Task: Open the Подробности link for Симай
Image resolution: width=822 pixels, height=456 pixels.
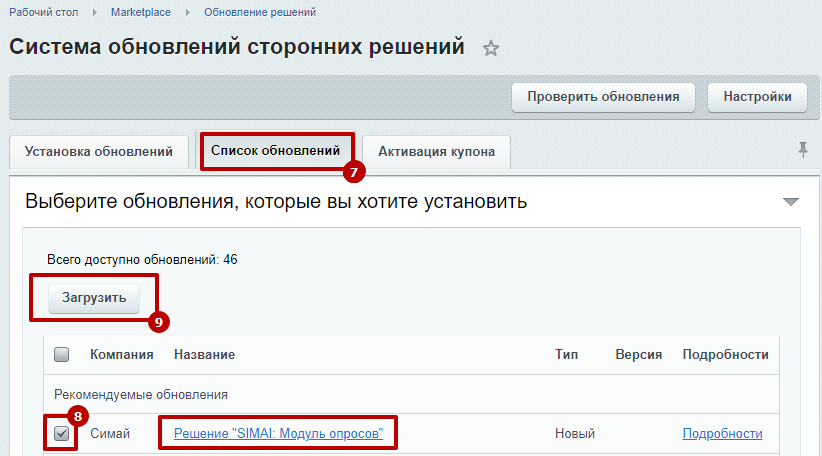Action: pos(722,433)
